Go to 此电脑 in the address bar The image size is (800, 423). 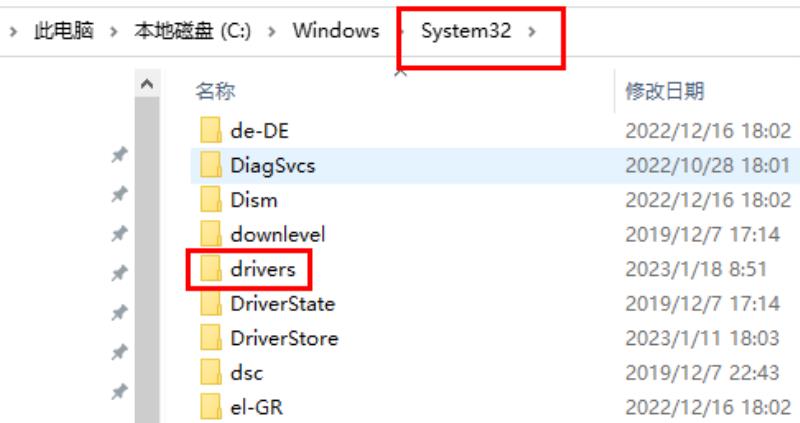[x=64, y=31]
